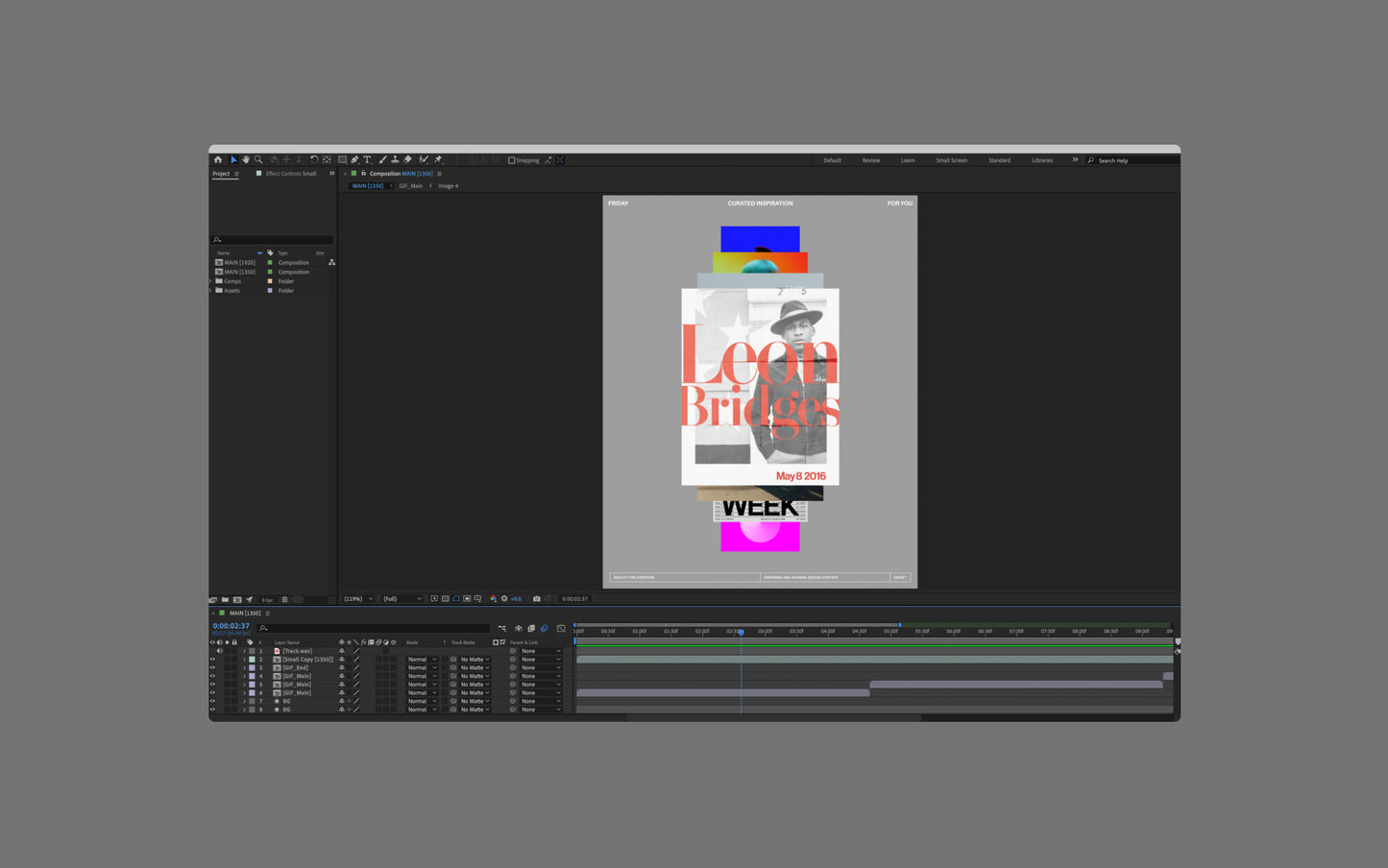Click the timeline current-time indicator handle
1388x868 pixels.
pyautogui.click(x=741, y=632)
